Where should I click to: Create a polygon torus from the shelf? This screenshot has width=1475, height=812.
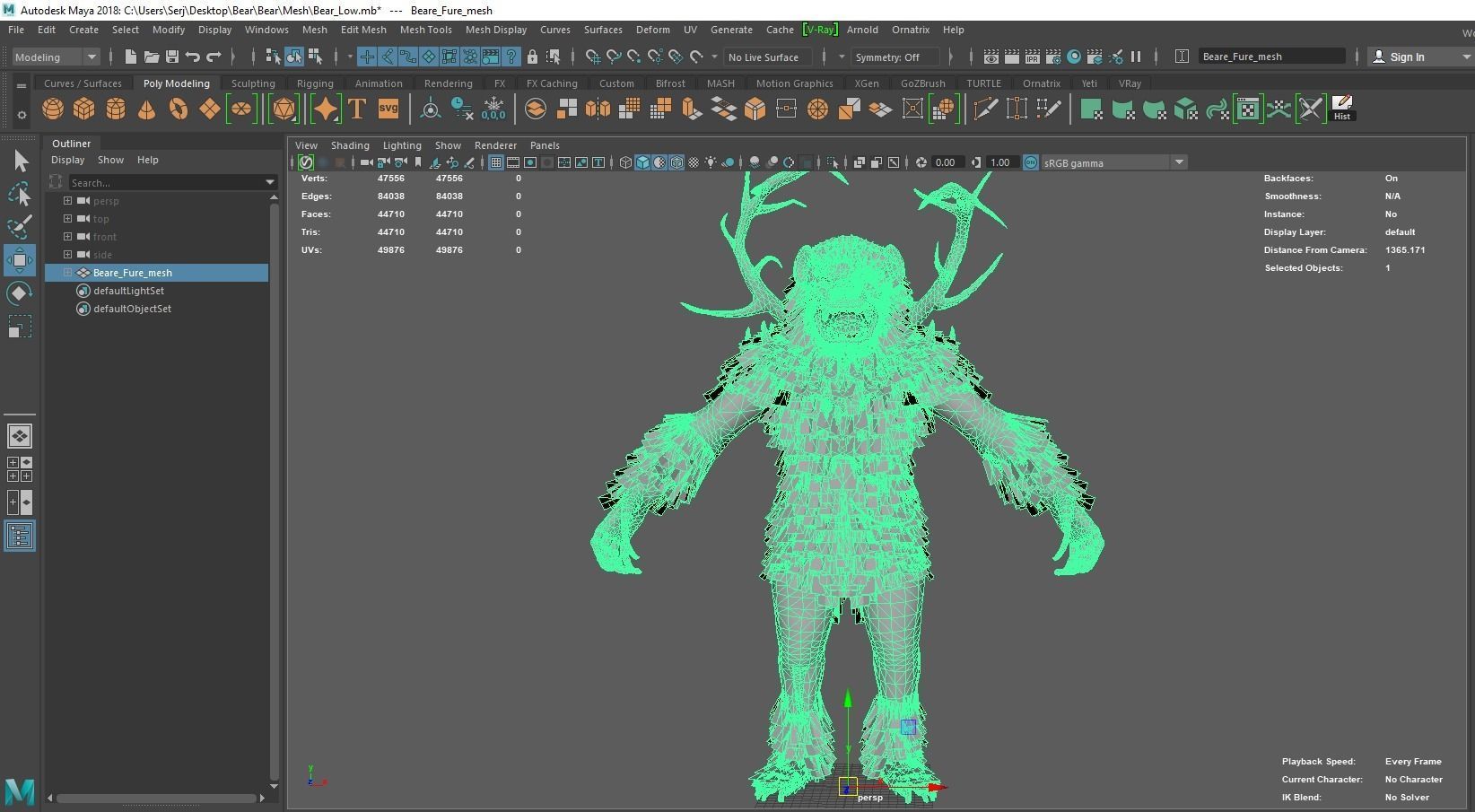coord(179,109)
